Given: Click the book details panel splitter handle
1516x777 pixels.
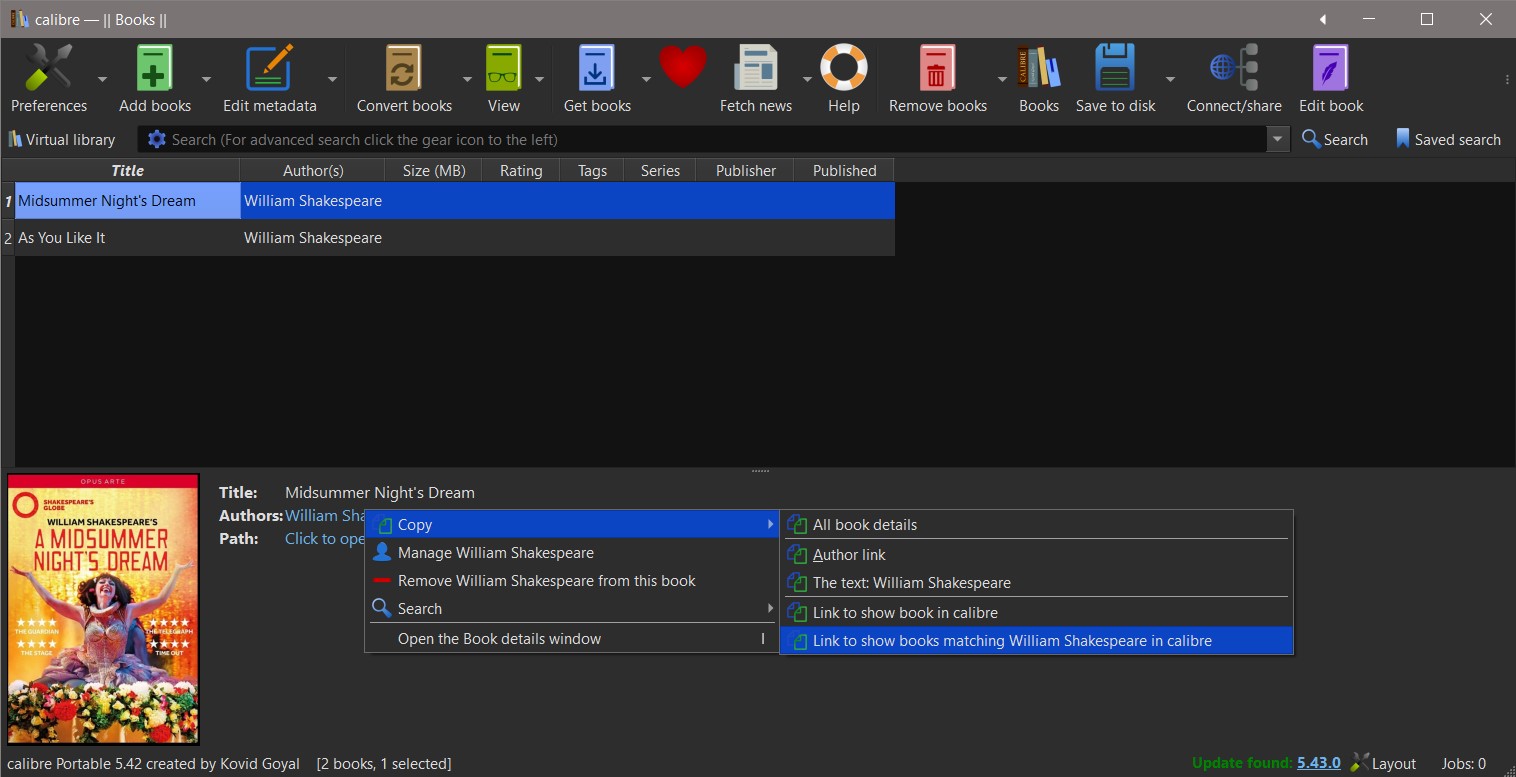Looking at the screenshot, I should click(x=759, y=470).
